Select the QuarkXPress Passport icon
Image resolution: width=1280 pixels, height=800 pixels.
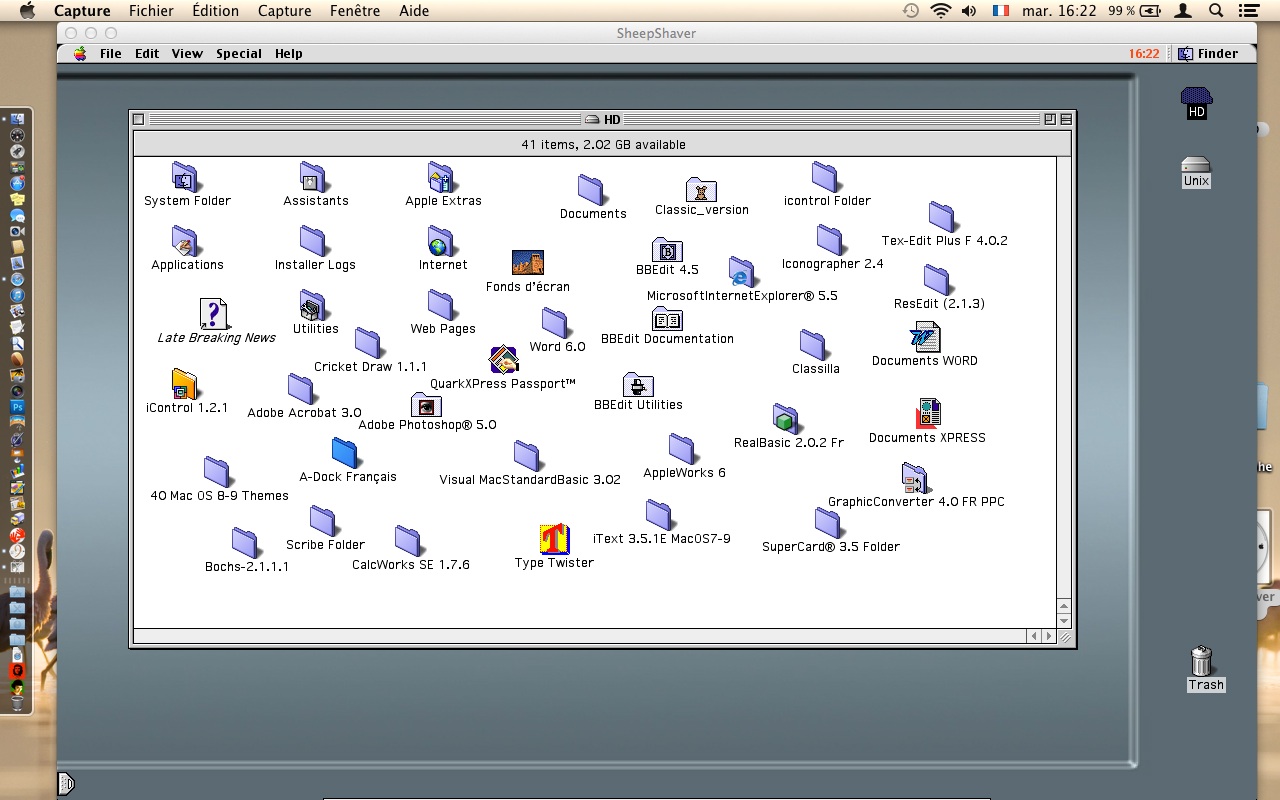coord(503,360)
